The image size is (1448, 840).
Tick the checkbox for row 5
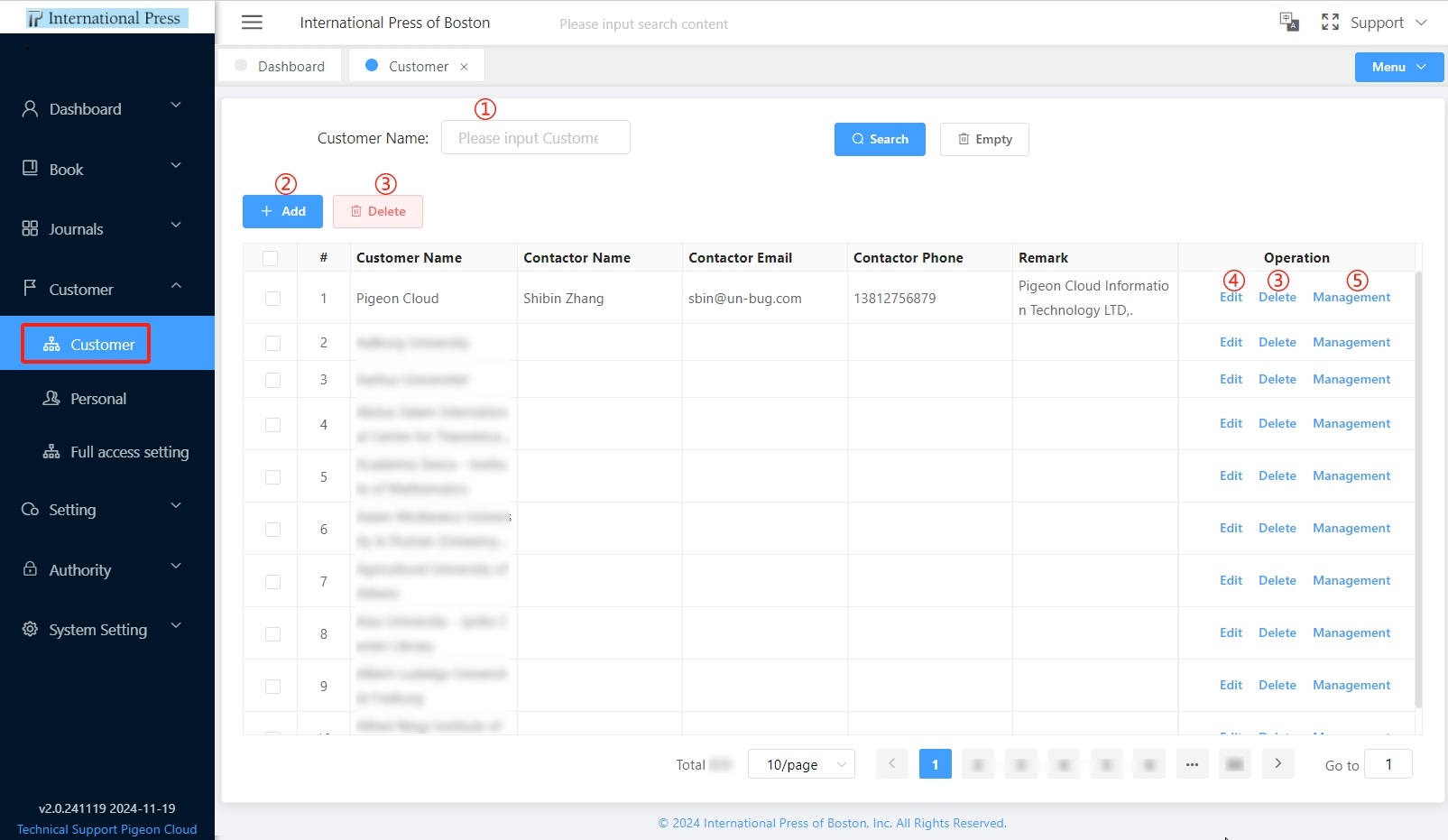pos(272,476)
